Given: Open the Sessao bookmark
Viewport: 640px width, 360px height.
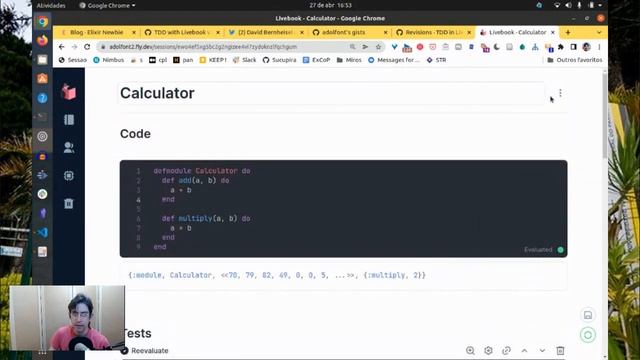Looking at the screenshot, I should coord(73,60).
